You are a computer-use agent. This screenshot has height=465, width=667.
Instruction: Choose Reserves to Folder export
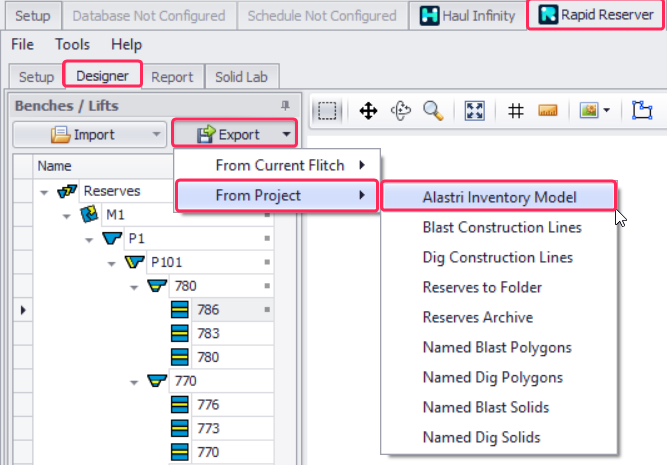499,287
